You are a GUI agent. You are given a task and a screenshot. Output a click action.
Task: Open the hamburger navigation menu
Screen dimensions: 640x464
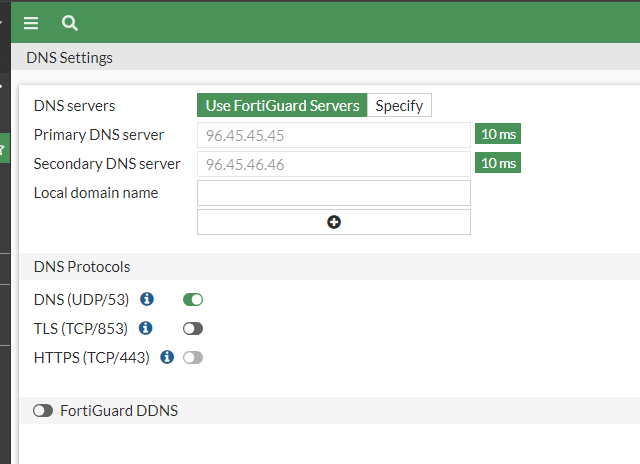pos(31,23)
